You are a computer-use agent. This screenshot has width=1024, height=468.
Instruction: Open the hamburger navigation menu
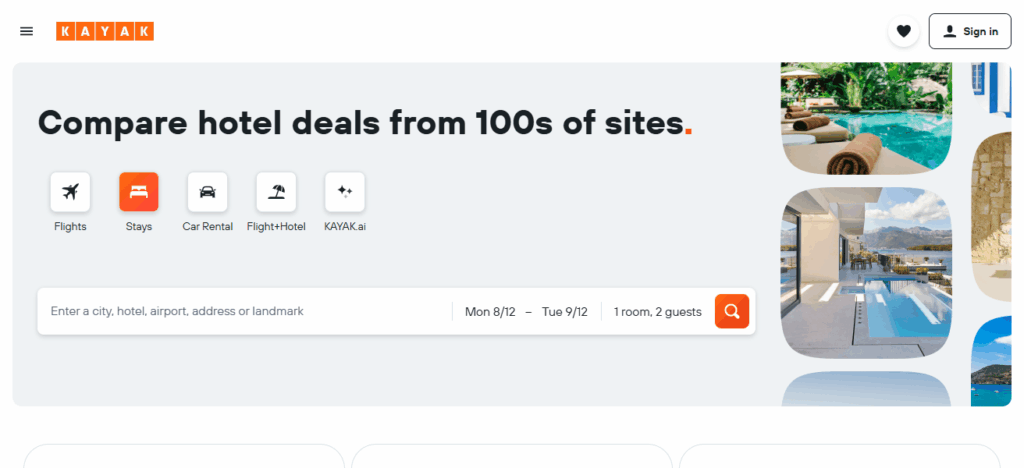coord(27,31)
